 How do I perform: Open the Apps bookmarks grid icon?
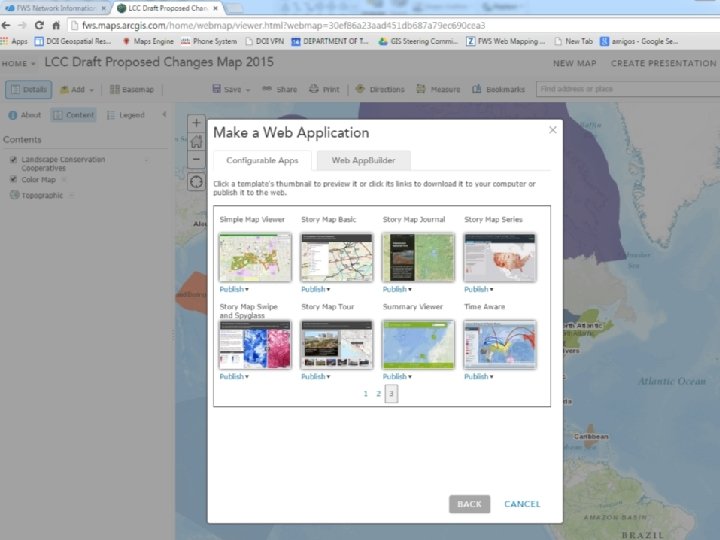click(5, 41)
